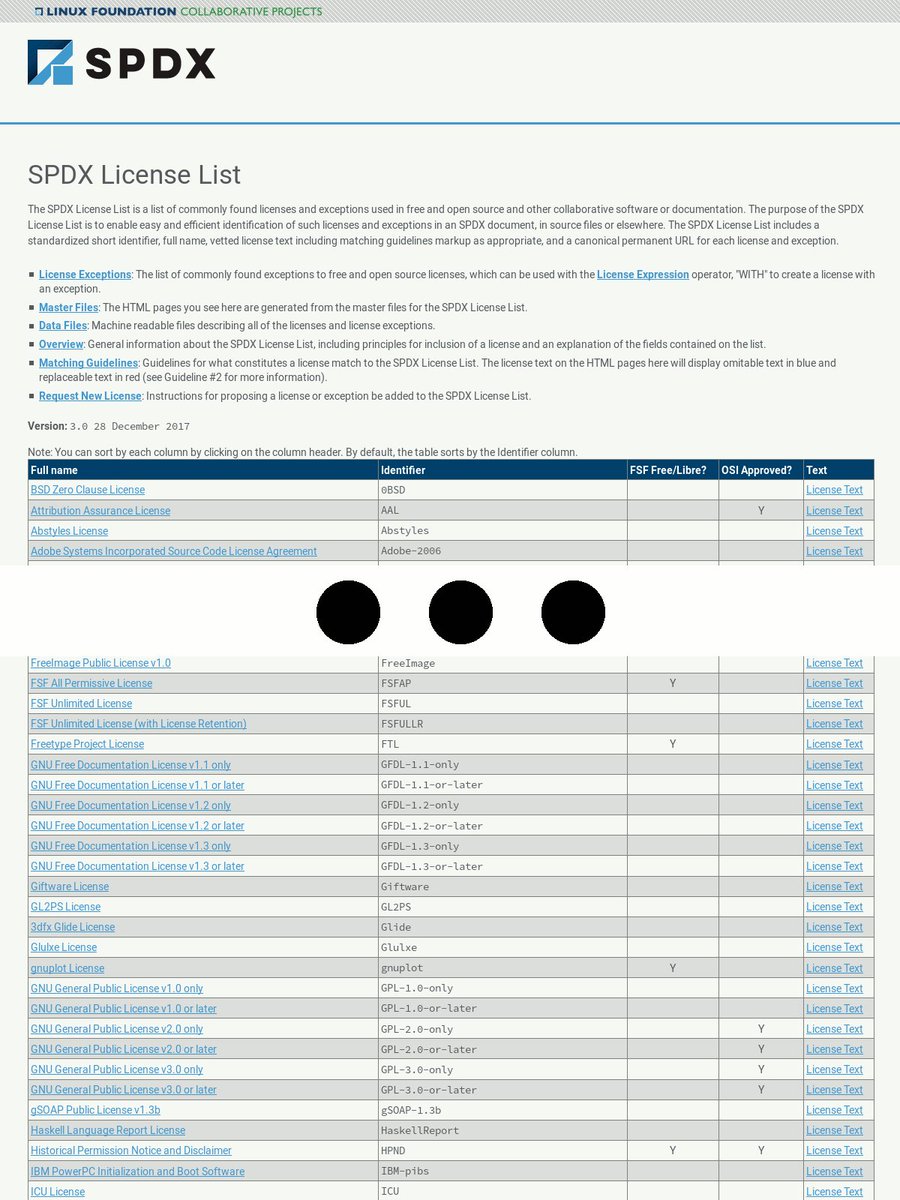This screenshot has height=1200, width=900.
Task: Open FSF All Permissive License
Action: tap(92, 683)
